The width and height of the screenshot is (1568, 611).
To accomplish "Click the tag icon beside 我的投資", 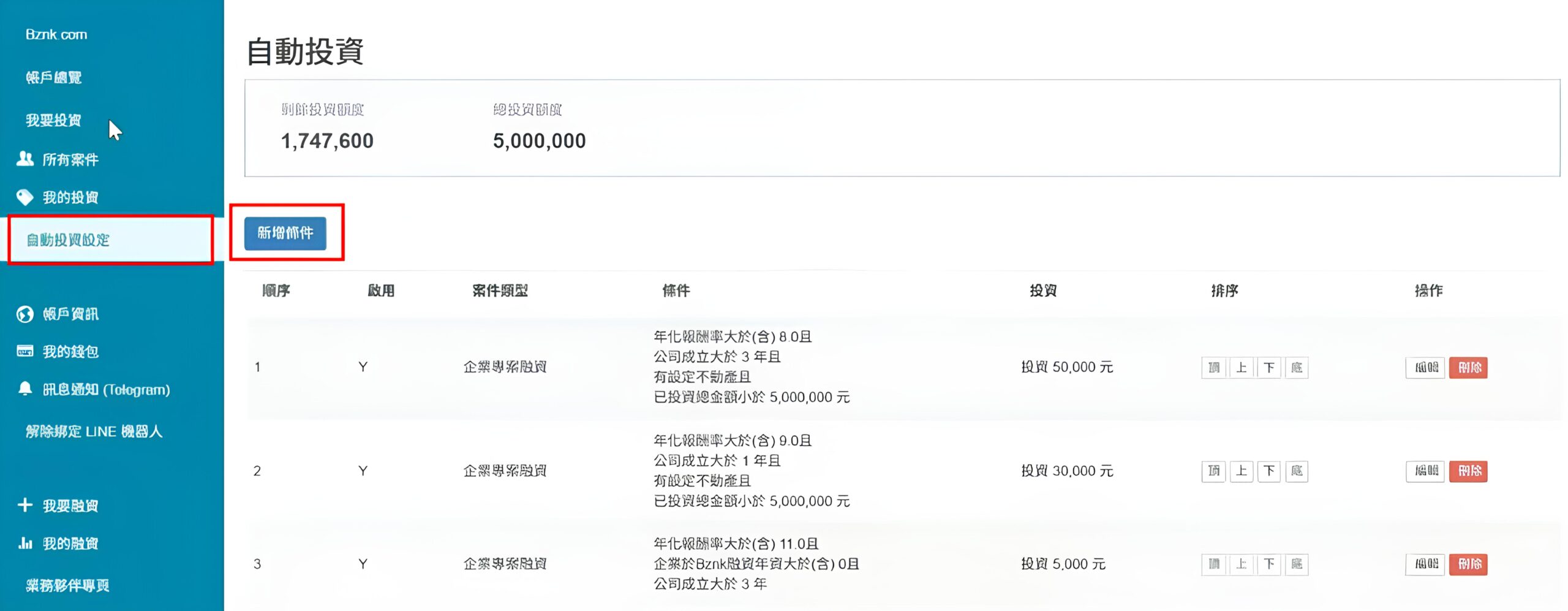I will tap(25, 197).
